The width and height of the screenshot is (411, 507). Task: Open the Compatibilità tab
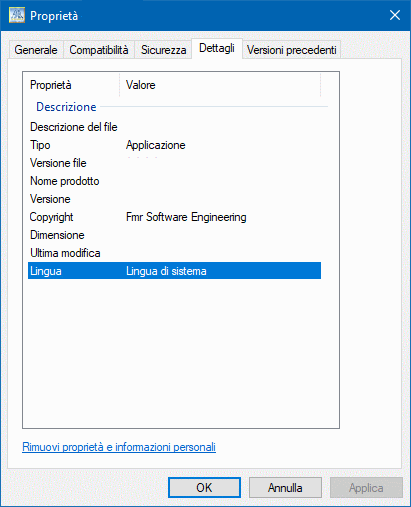click(99, 50)
